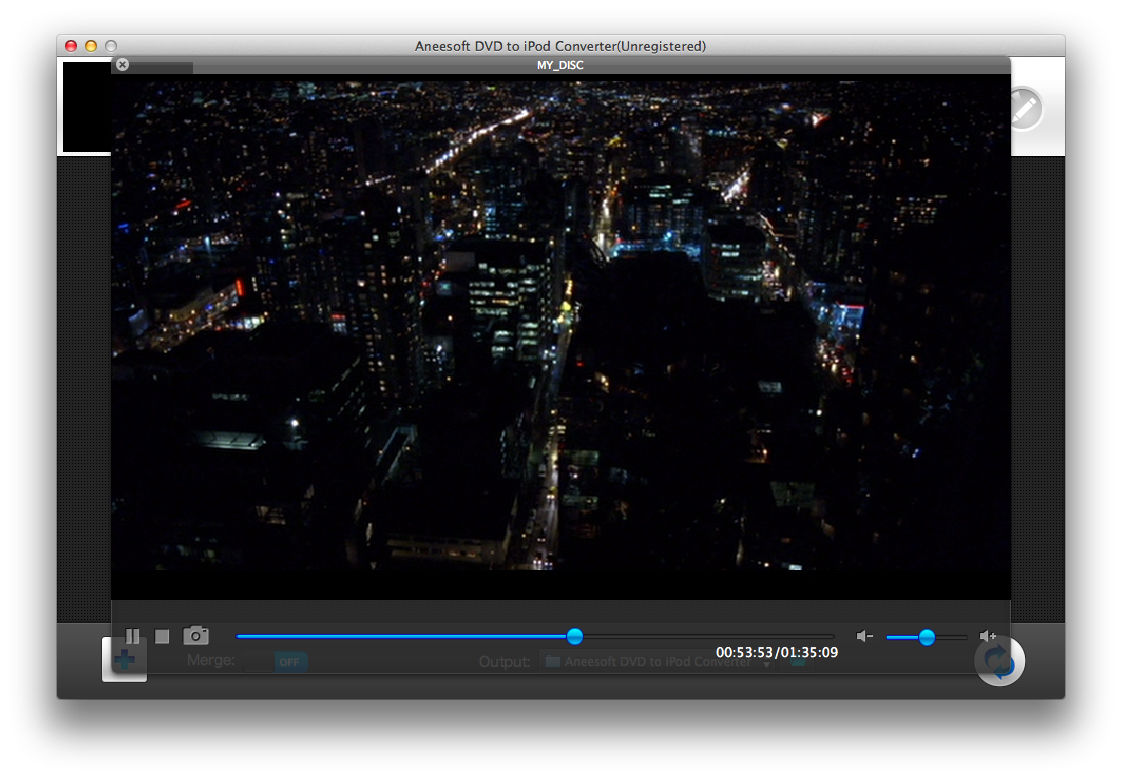Raise the volume with the speaker plus icon

[x=988, y=636]
